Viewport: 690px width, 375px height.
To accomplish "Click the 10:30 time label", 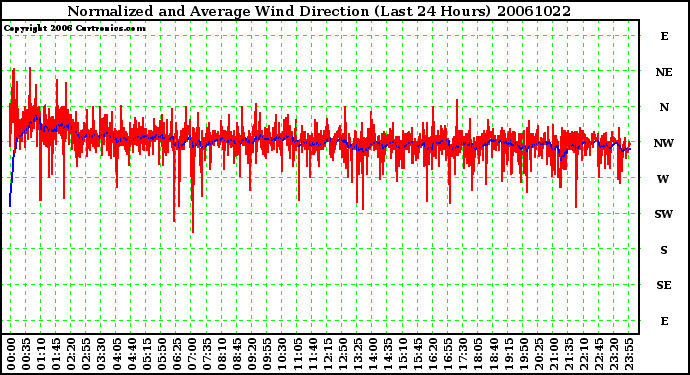I will click(283, 354).
